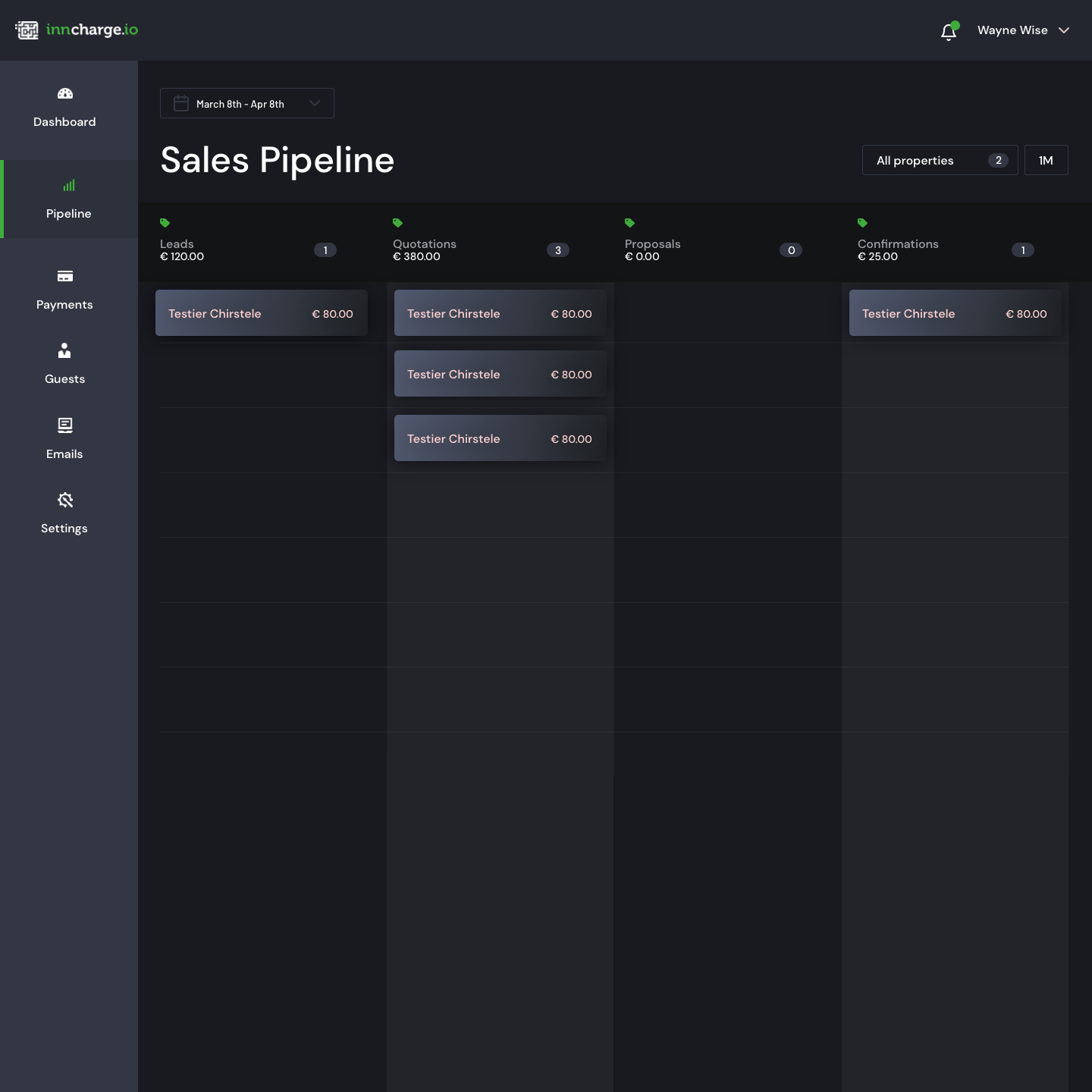Open the Testier Chirstele card in Leads
This screenshot has height=1092, width=1092.
tap(261, 313)
